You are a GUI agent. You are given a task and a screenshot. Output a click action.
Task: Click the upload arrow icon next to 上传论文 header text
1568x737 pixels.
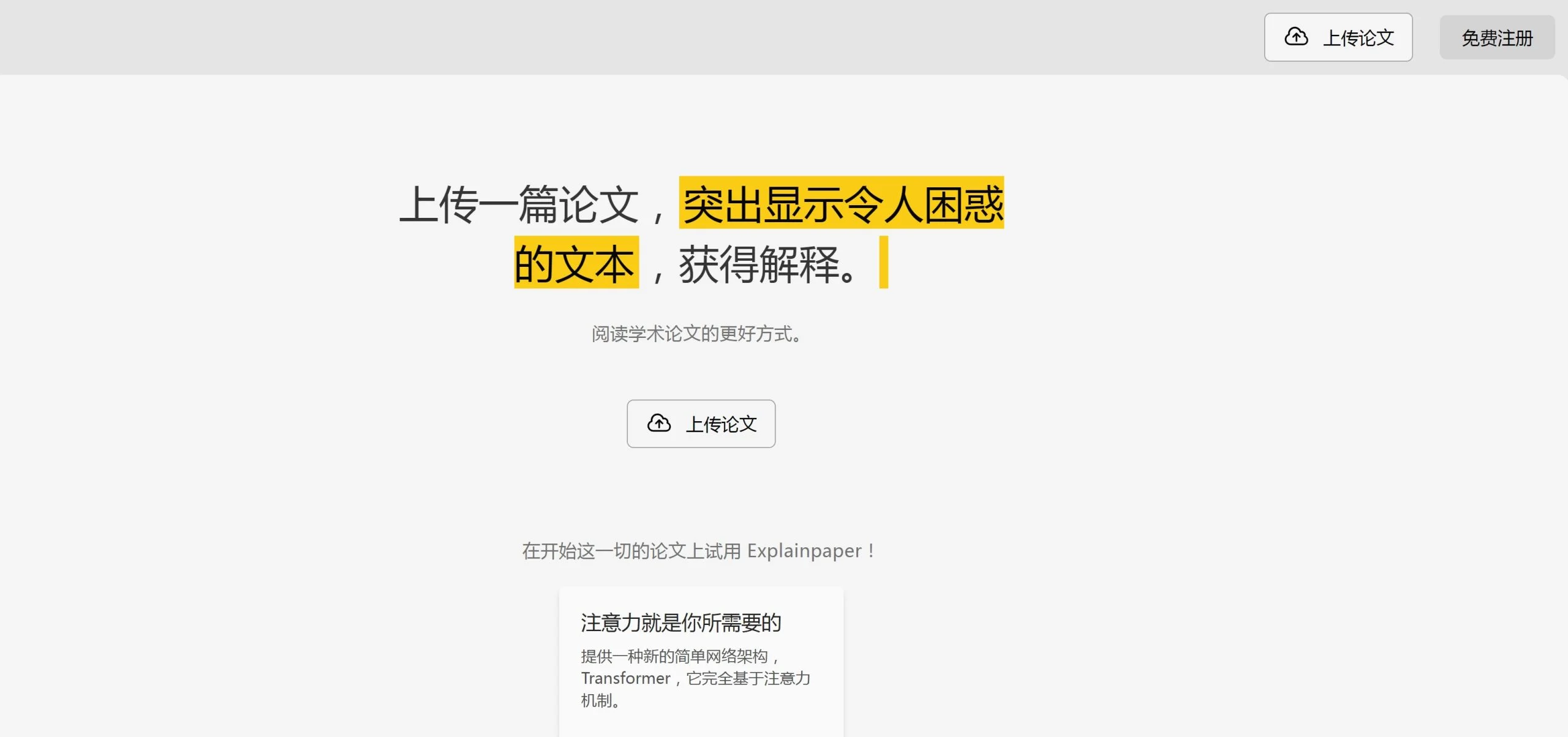1295,37
